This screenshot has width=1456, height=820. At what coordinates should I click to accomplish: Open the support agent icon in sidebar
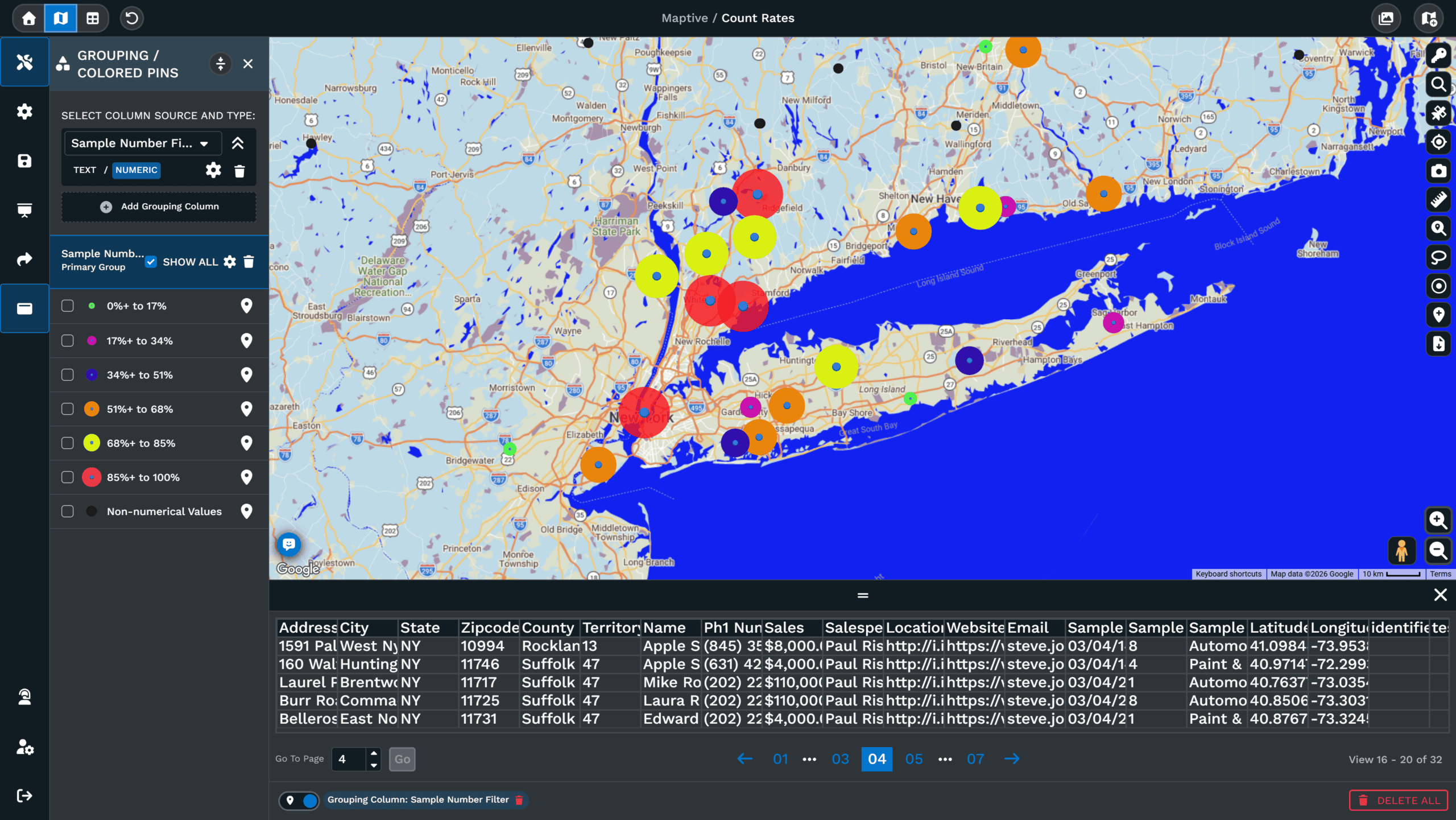(24, 697)
